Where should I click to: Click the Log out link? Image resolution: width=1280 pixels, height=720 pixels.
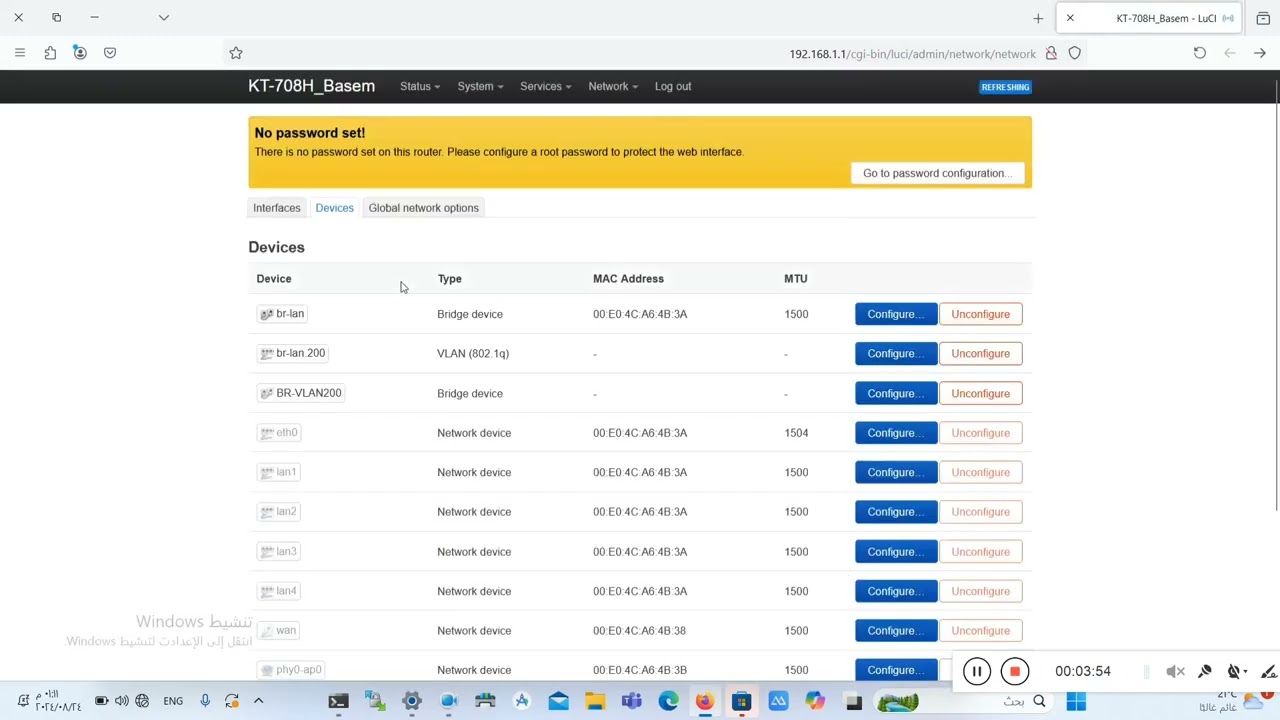tap(673, 86)
